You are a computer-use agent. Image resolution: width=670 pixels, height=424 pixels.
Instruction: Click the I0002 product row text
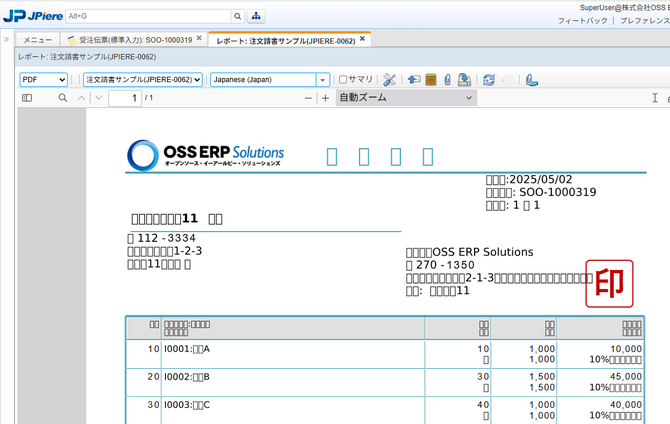[187, 377]
